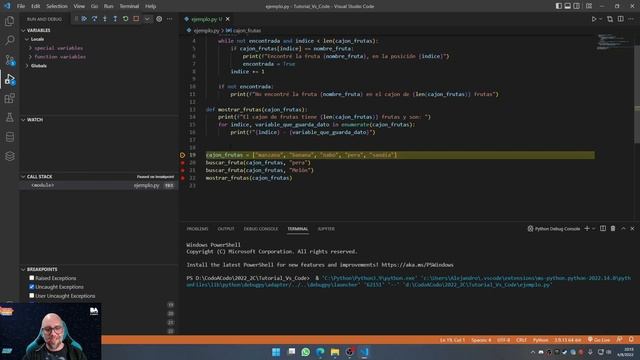Open the Windows Start menu
This screenshot has width=640, height=360.
[x=276, y=352]
